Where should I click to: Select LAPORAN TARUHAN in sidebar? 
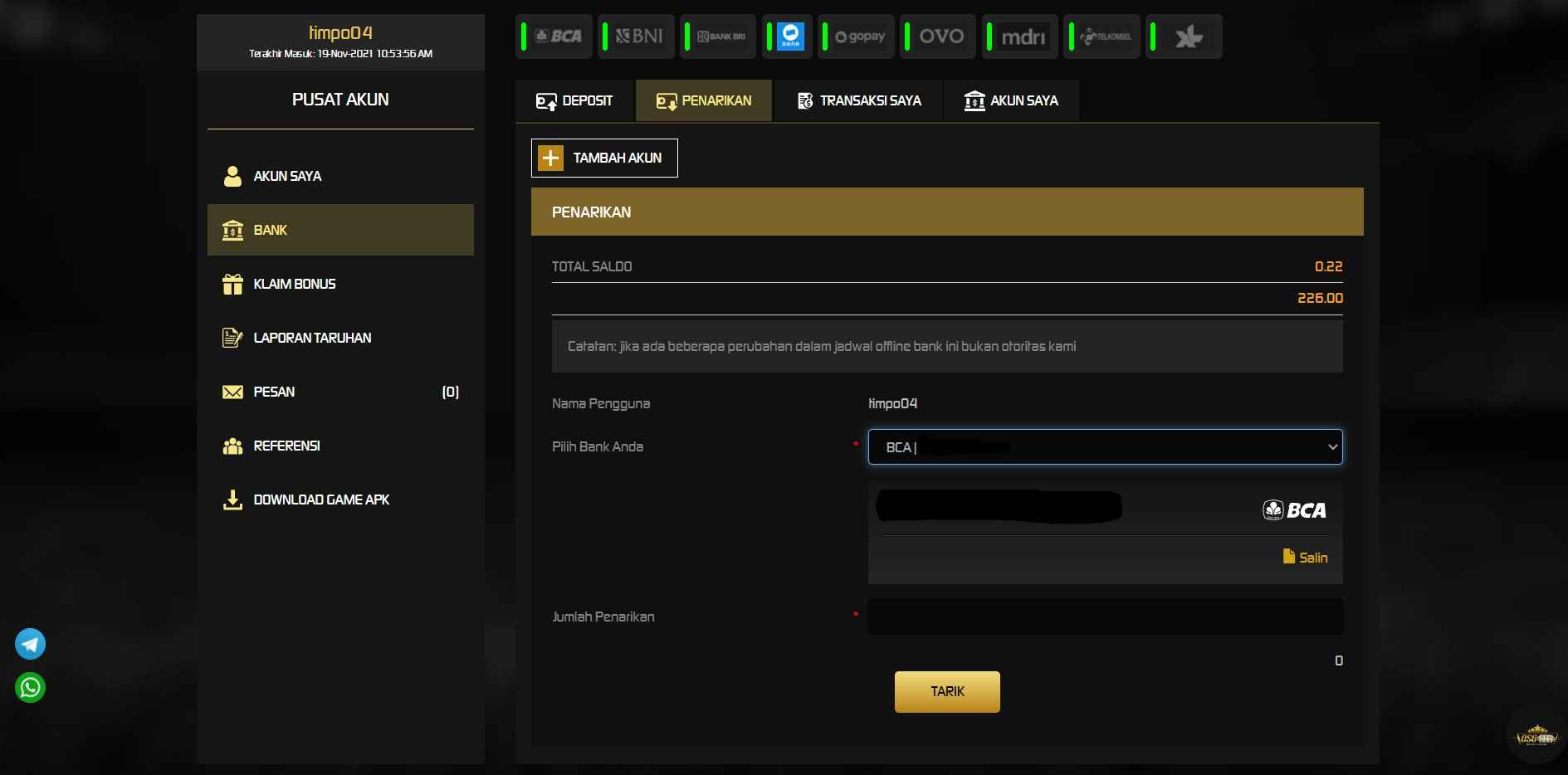(340, 338)
